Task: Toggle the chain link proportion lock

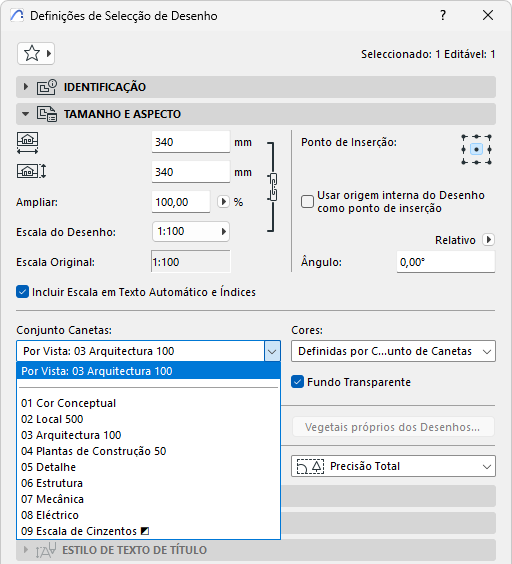Action: pyautogui.click(x=272, y=187)
